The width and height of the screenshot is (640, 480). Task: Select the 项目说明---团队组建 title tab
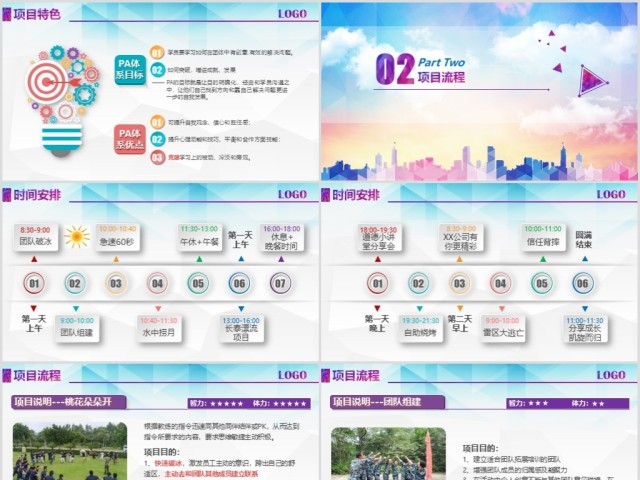pyautogui.click(x=387, y=402)
